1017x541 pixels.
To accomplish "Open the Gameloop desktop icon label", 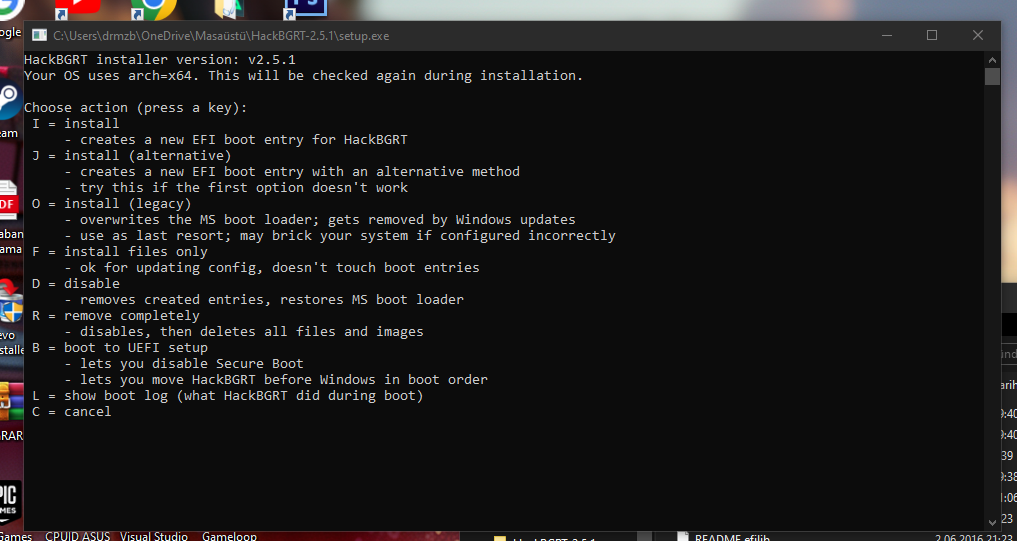I will coord(229,536).
